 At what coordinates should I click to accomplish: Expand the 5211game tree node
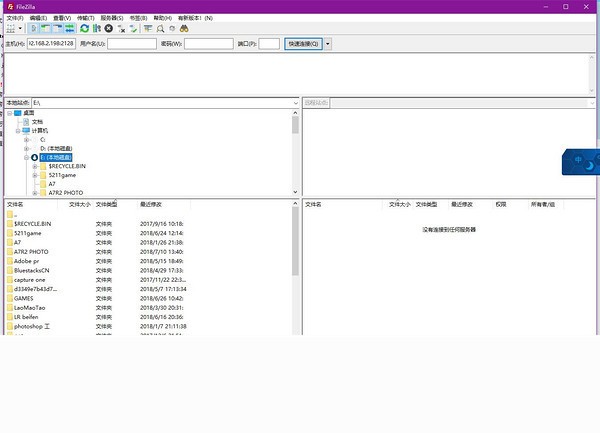point(35,175)
